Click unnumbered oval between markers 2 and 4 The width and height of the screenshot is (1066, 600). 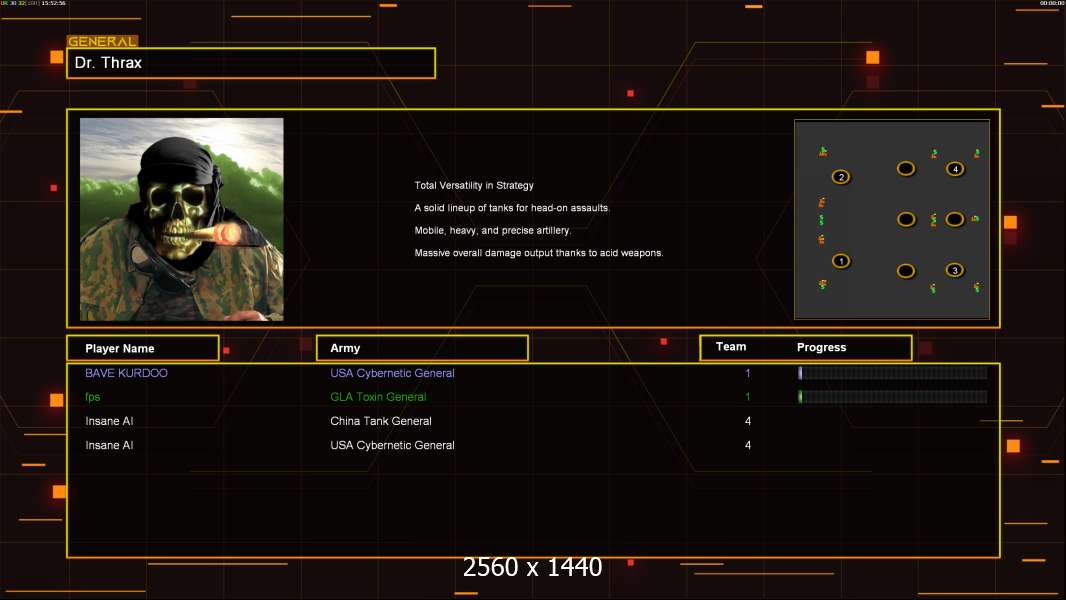click(x=906, y=169)
